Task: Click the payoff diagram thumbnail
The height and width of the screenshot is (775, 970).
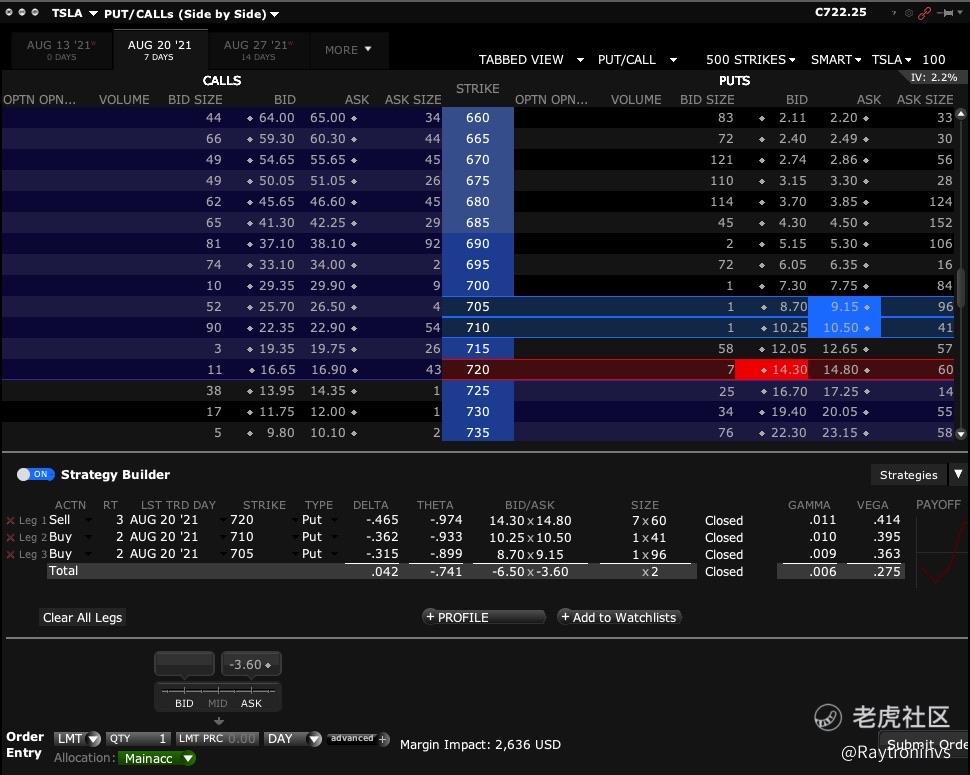Action: 941,550
